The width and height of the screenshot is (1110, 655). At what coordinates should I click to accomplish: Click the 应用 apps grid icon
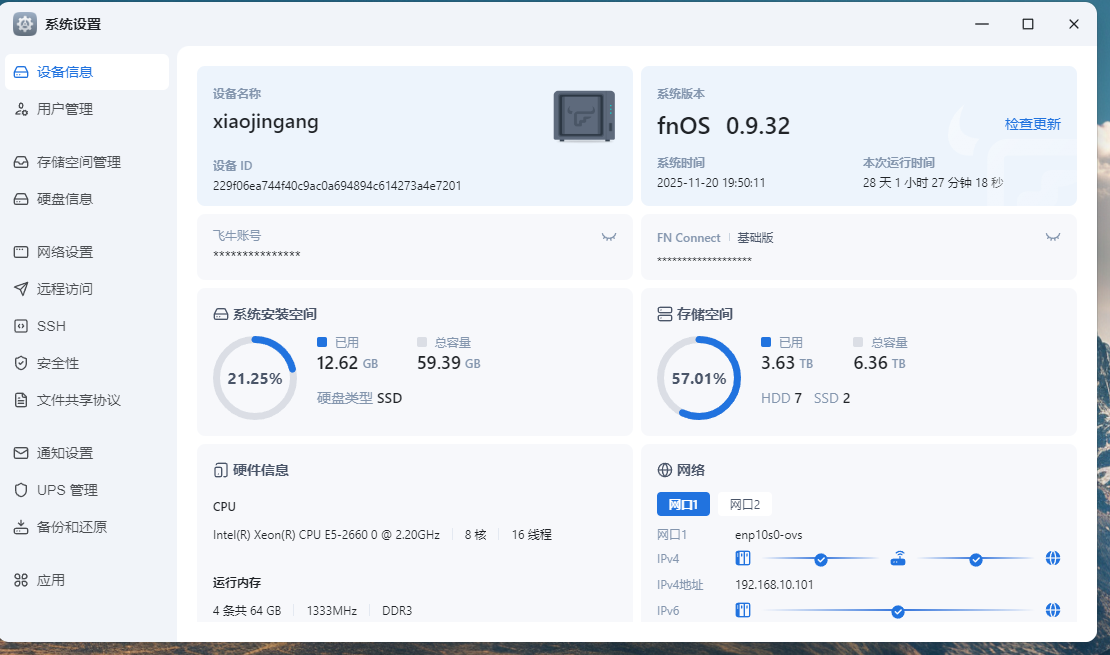[21, 580]
